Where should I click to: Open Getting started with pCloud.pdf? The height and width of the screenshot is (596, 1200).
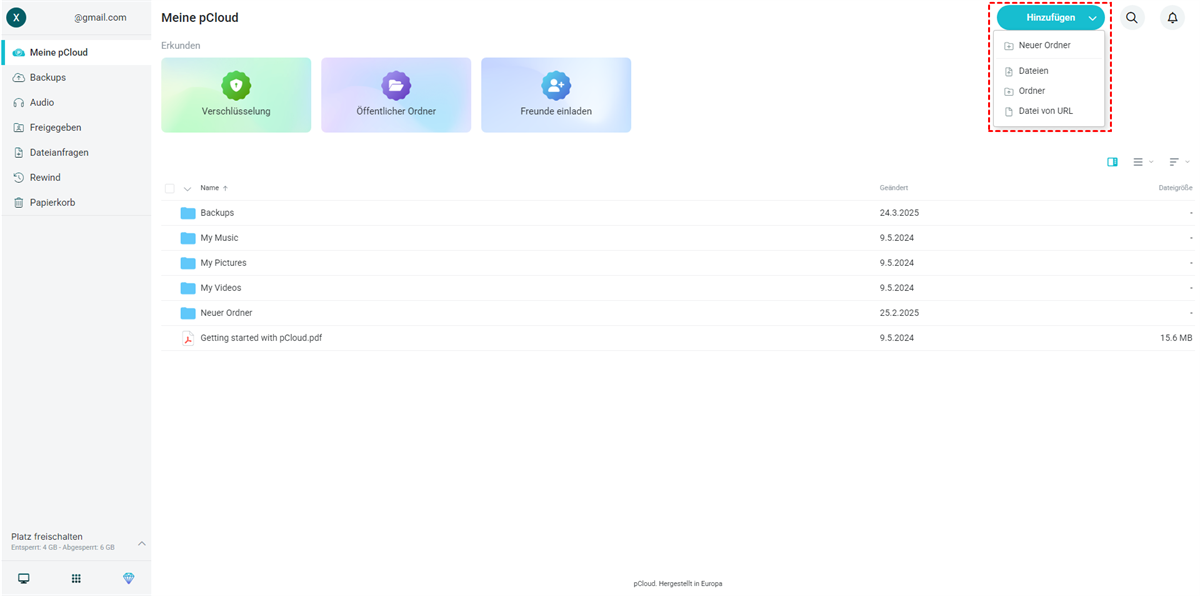pyautogui.click(x=261, y=338)
